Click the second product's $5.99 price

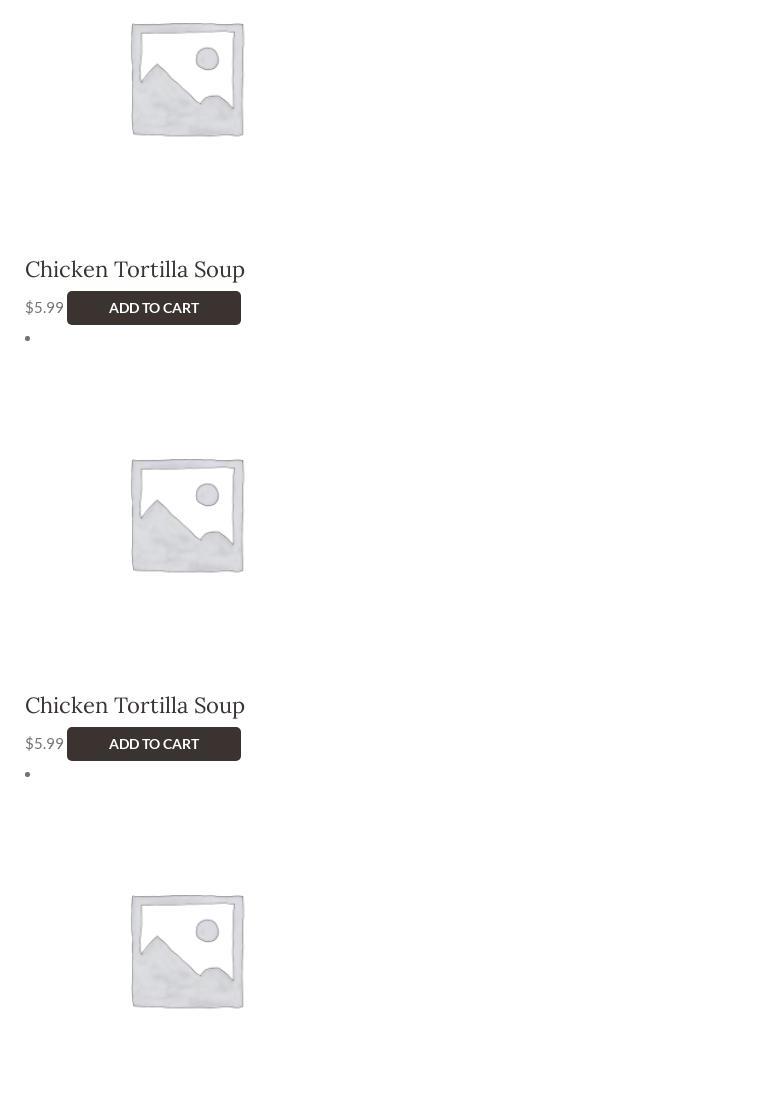click(x=44, y=744)
